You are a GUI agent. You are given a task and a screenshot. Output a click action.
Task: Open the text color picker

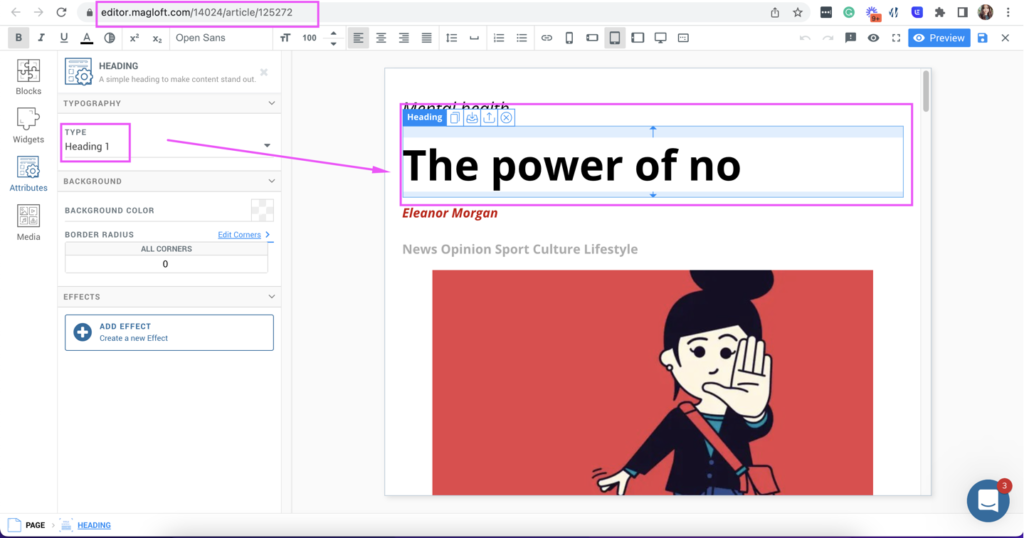pyautogui.click(x=87, y=38)
